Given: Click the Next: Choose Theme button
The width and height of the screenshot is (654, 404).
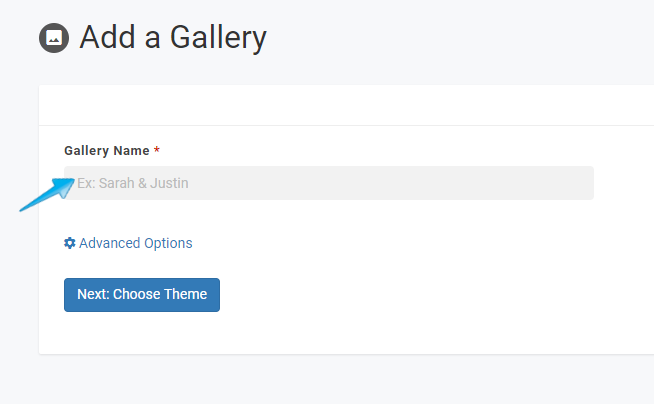Looking at the screenshot, I should click(142, 295).
